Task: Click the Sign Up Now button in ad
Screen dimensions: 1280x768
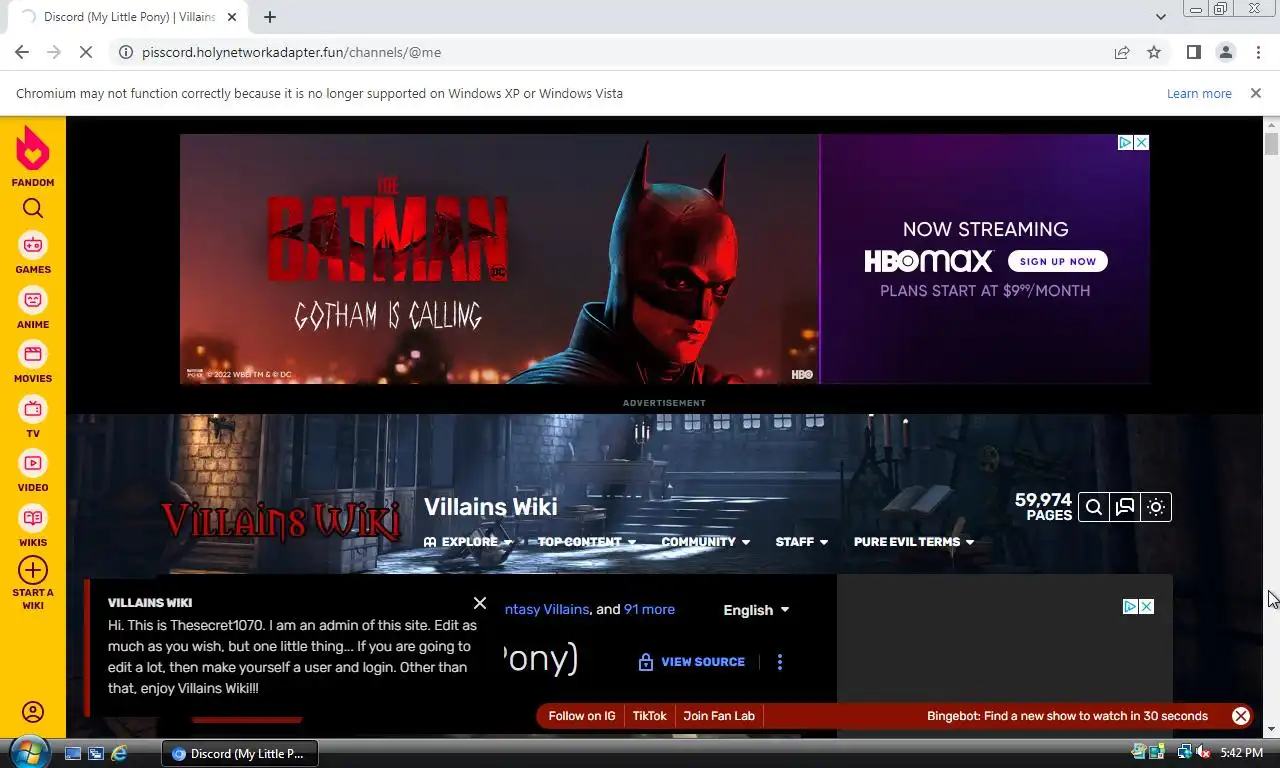Action: (1058, 261)
